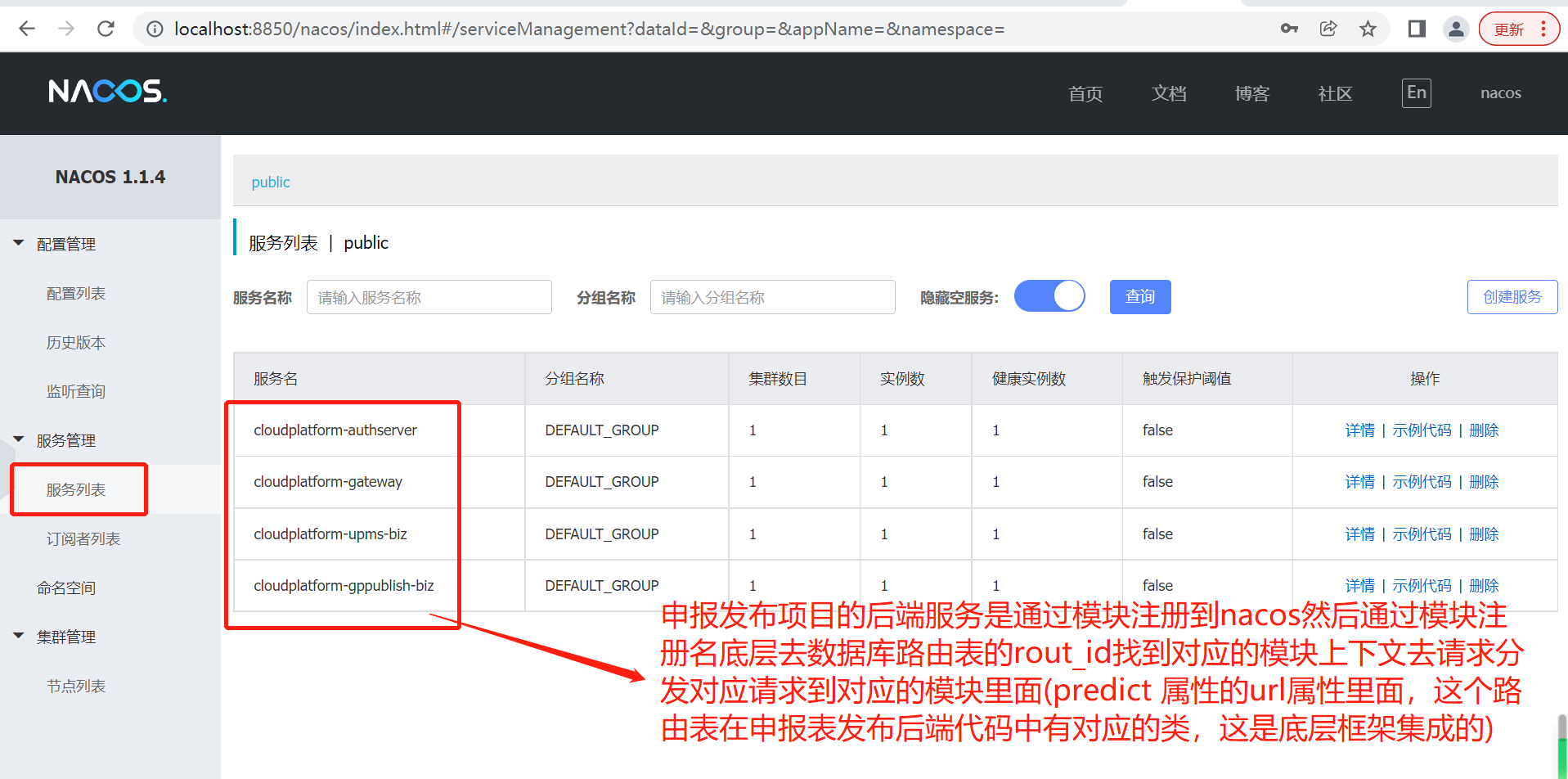Focus the 分组名称 input field
The image size is (1568, 779).
pyautogui.click(x=773, y=297)
